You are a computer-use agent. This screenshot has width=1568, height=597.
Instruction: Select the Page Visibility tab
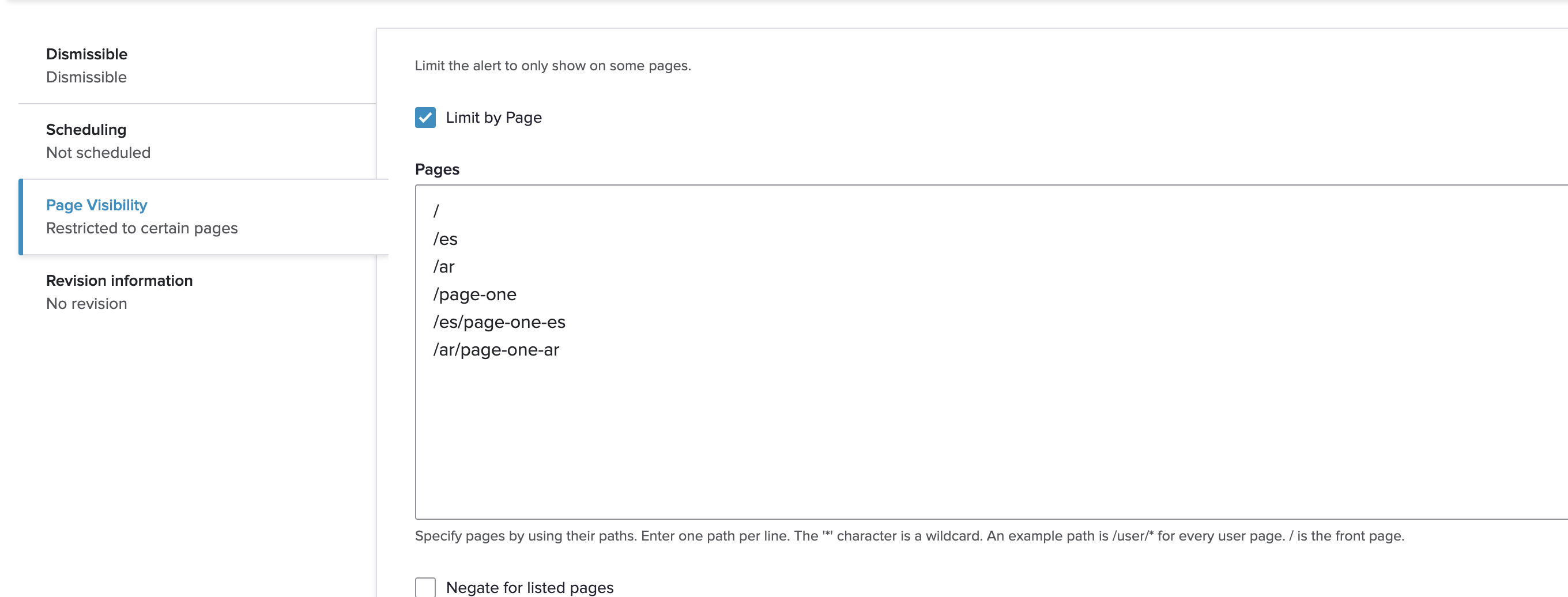96,205
